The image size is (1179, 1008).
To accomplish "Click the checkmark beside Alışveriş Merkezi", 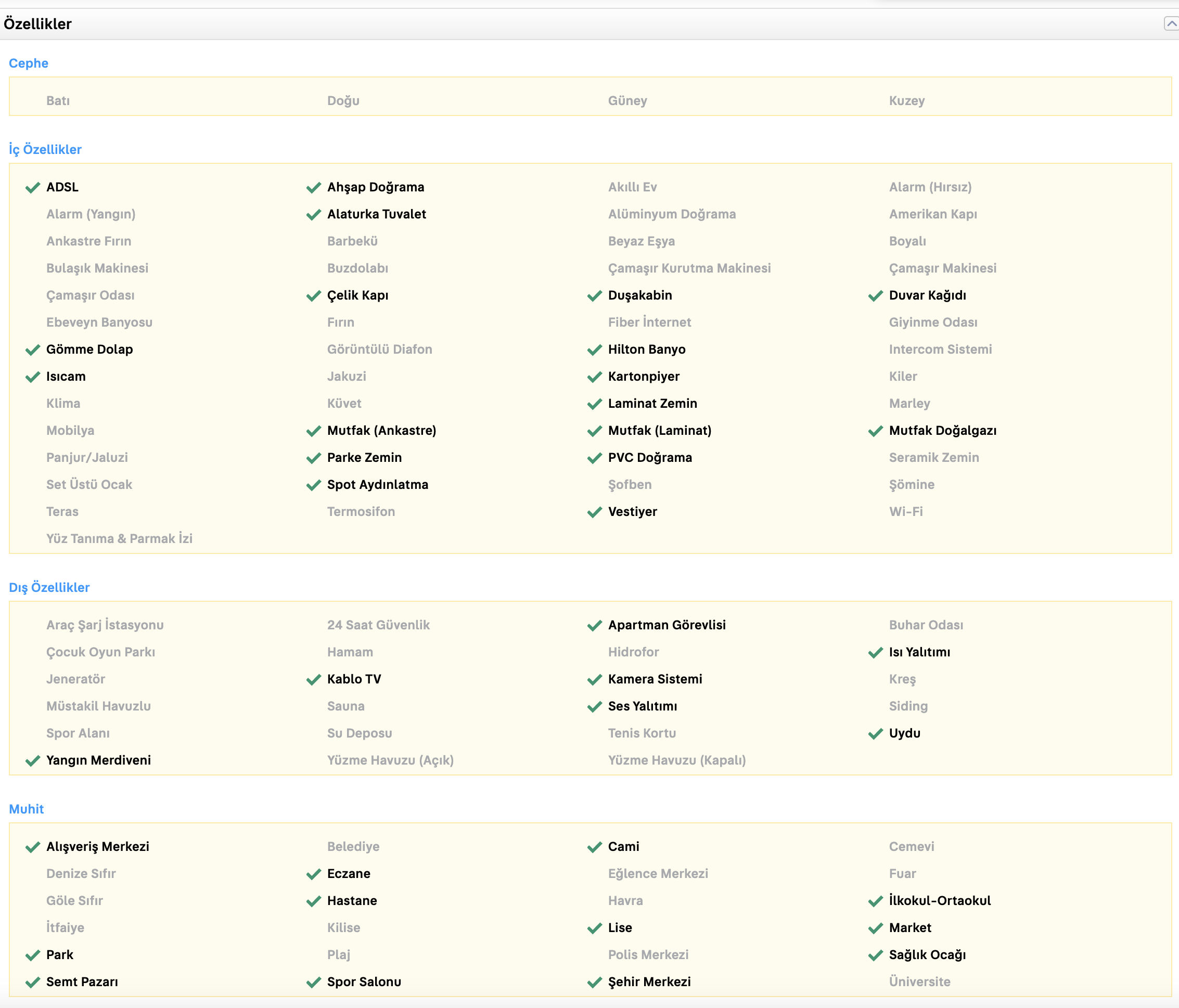I will [33, 847].
